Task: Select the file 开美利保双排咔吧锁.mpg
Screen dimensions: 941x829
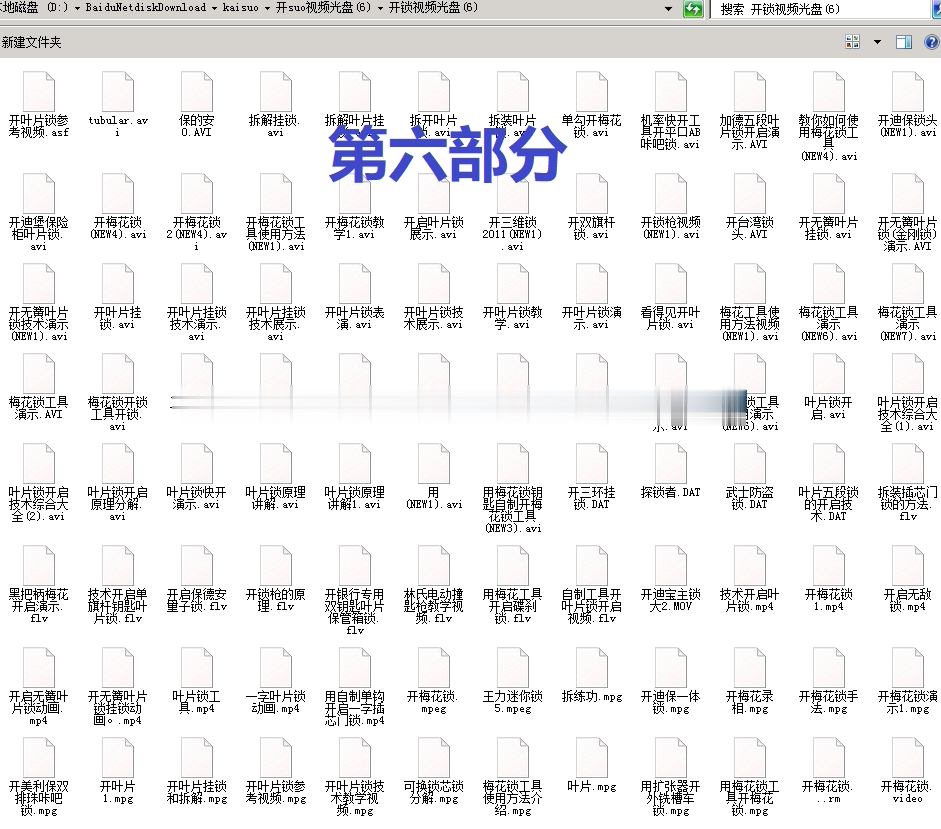Action: pos(39,777)
